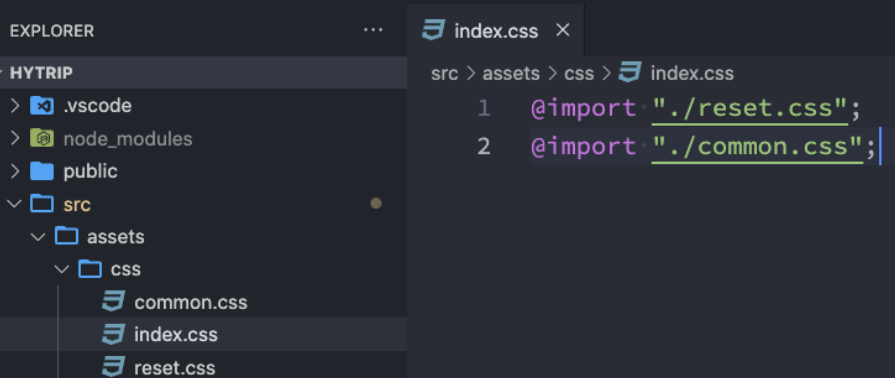Click line number 1 in the gutter

484,108
